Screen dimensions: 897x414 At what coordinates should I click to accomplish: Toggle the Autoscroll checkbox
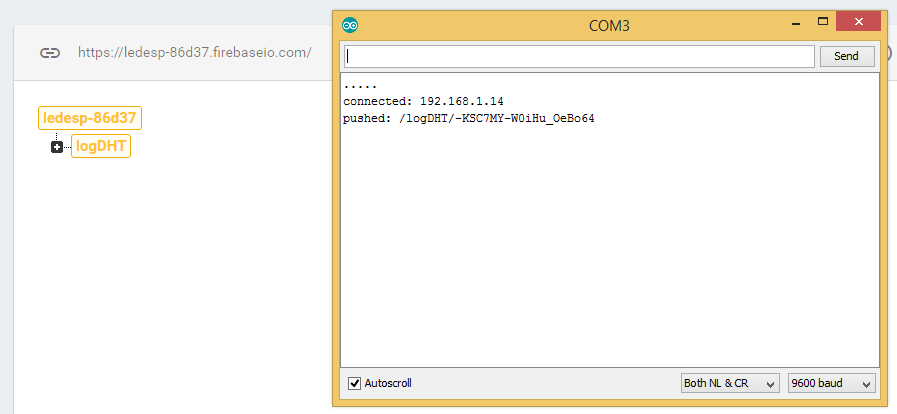click(355, 383)
